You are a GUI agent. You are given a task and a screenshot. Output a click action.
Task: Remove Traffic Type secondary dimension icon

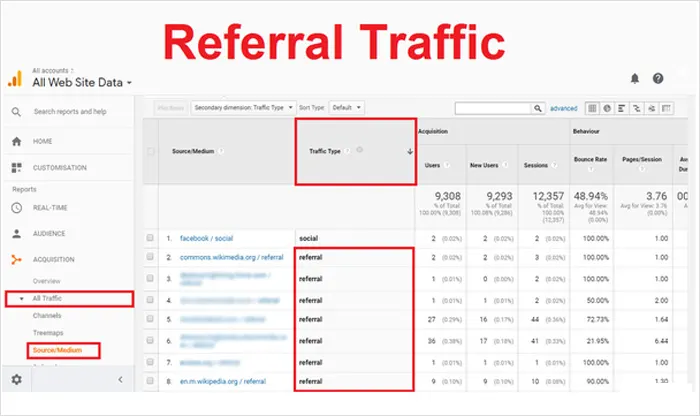(x=359, y=150)
